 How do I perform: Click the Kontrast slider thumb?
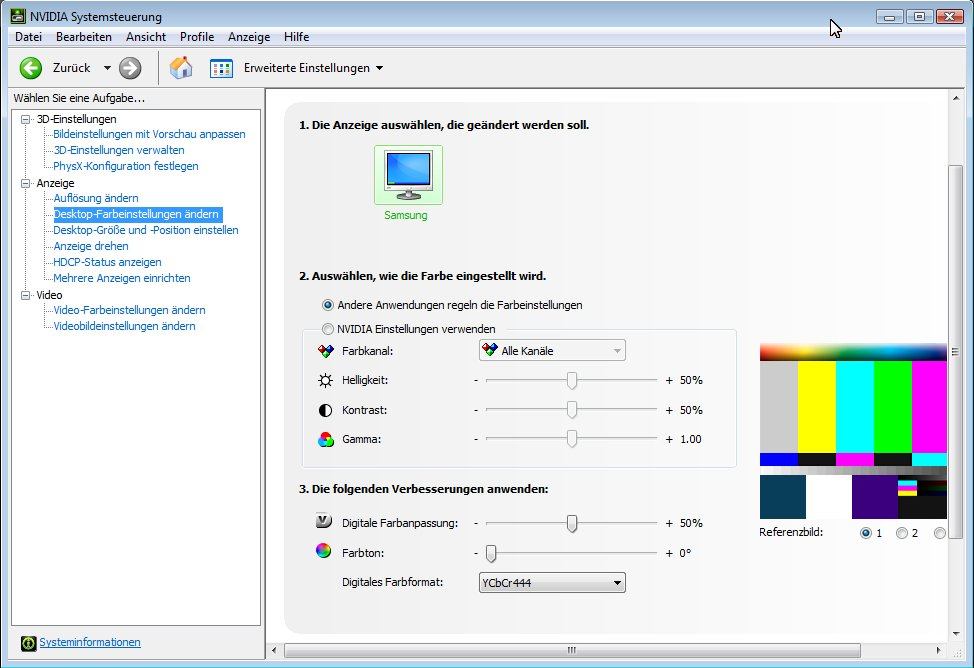[x=571, y=409]
